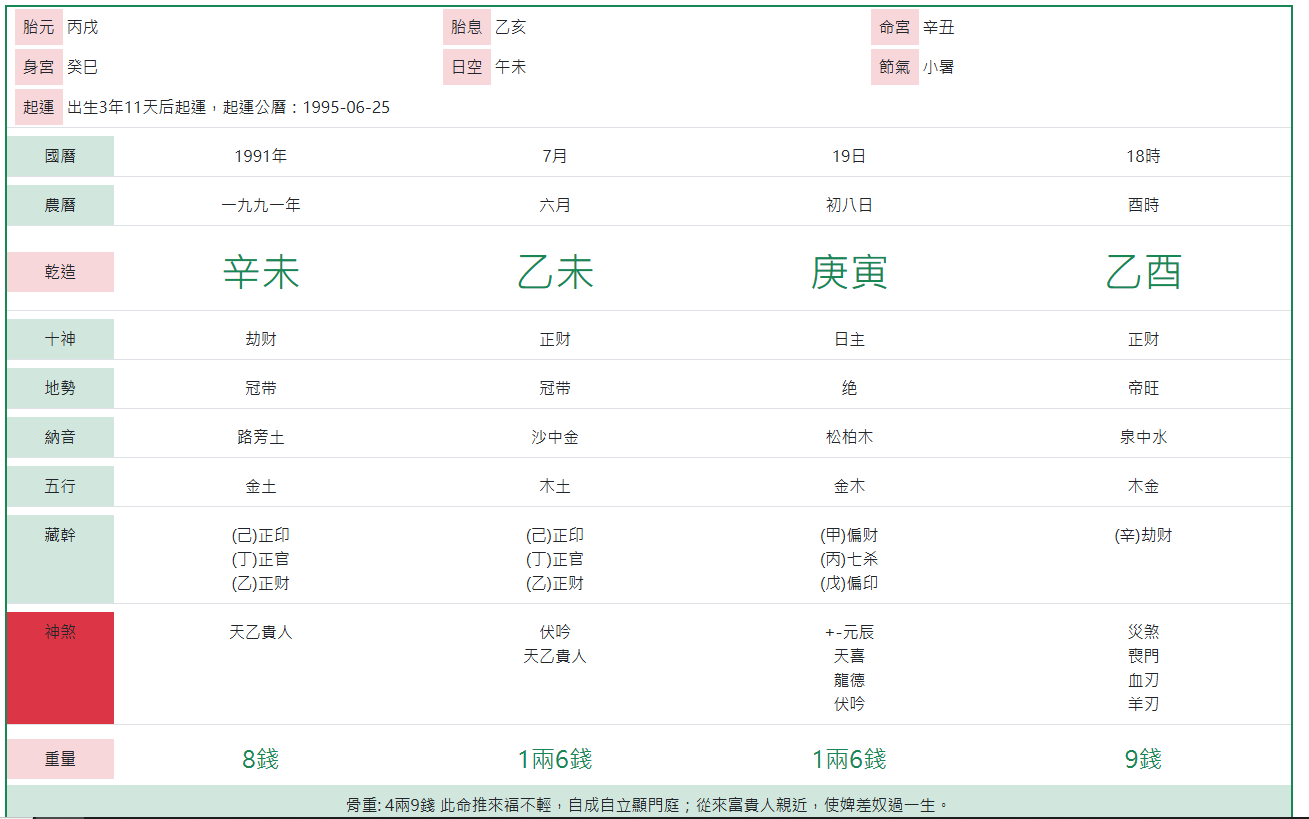This screenshot has width=1309, height=819.
Task: Click the hour pillar 乙酉
Action: [1143, 271]
